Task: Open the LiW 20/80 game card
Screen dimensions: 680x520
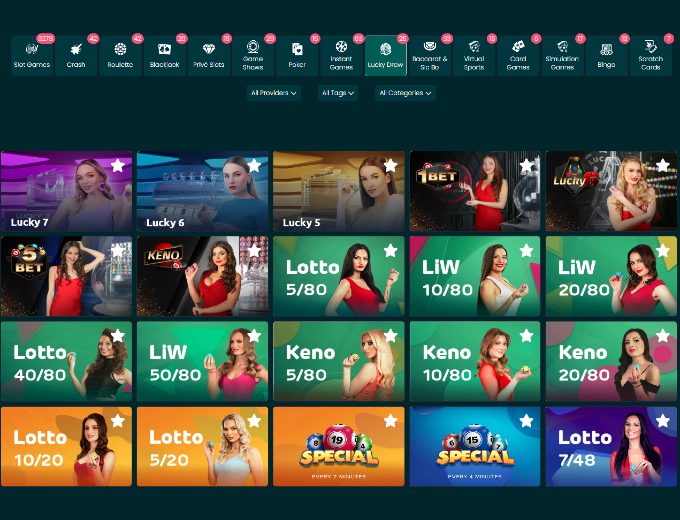Action: click(611, 276)
